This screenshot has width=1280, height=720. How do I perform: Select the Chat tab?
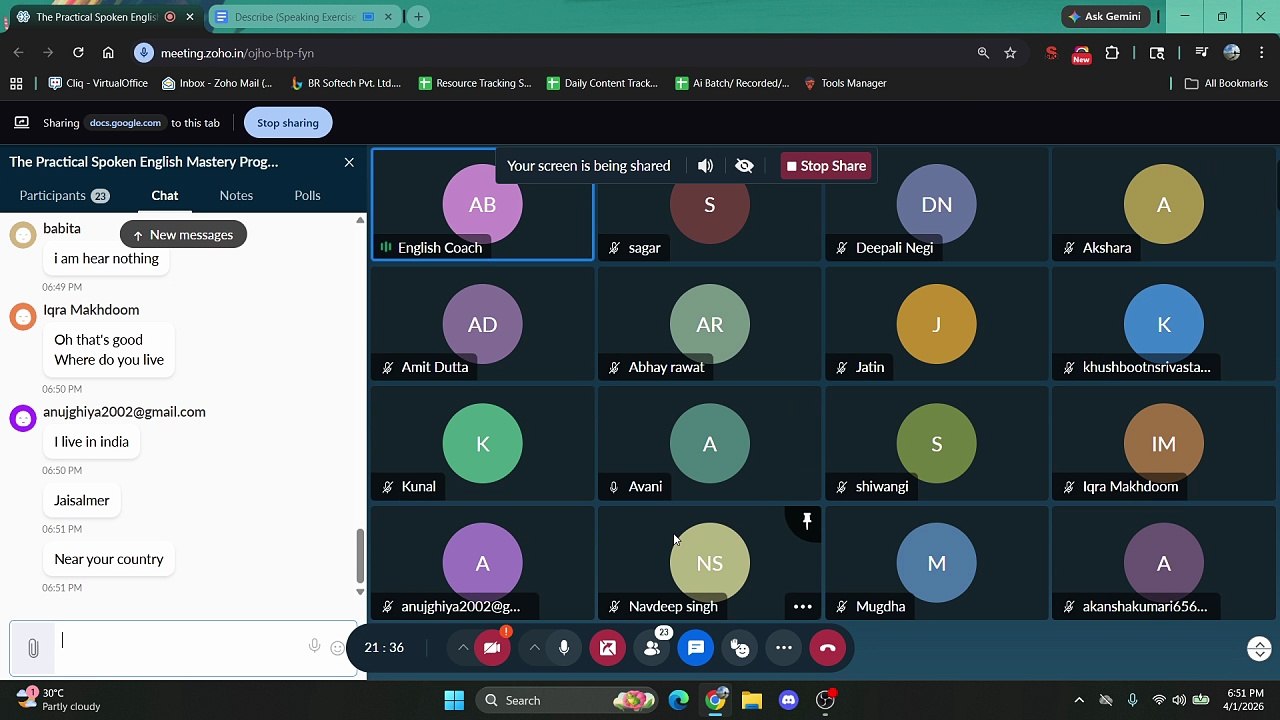point(165,195)
